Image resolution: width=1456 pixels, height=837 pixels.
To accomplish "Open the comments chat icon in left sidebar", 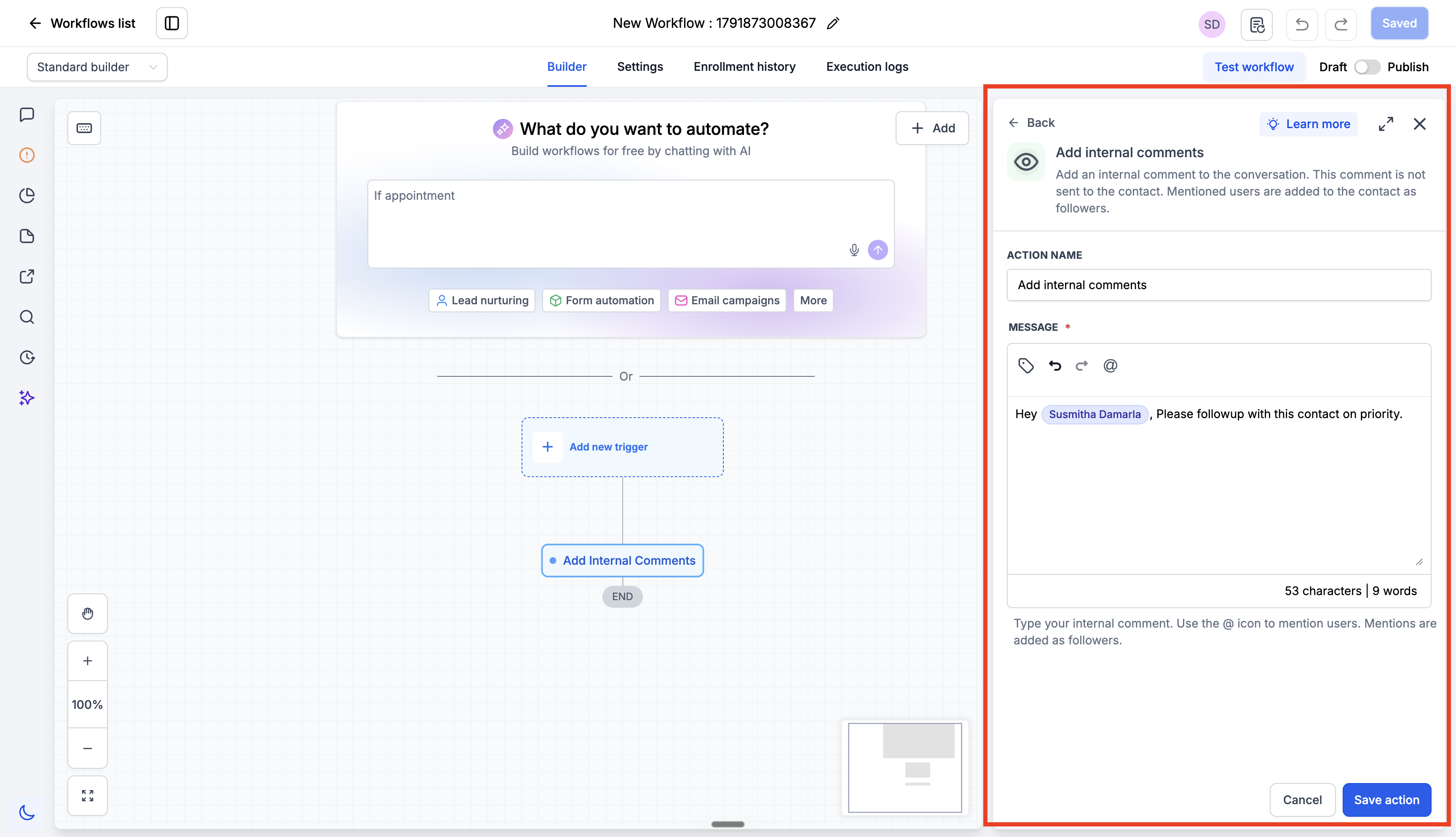I will [x=27, y=114].
